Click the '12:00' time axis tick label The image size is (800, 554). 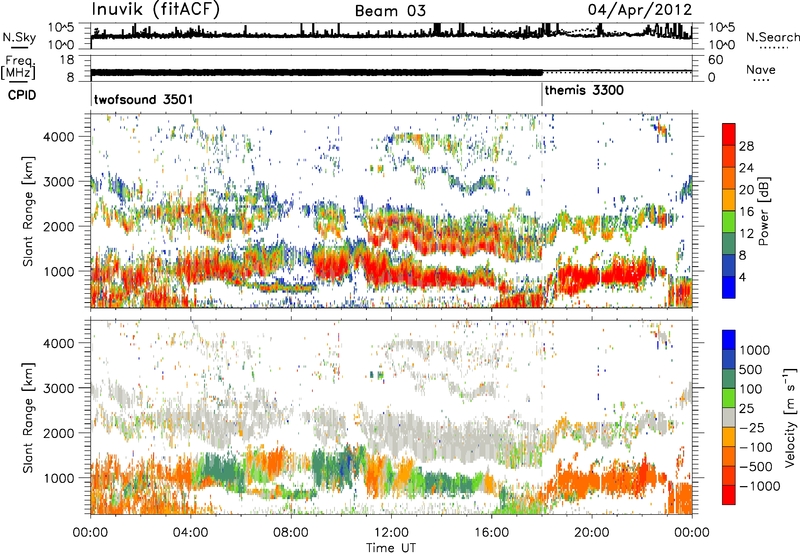click(x=391, y=533)
